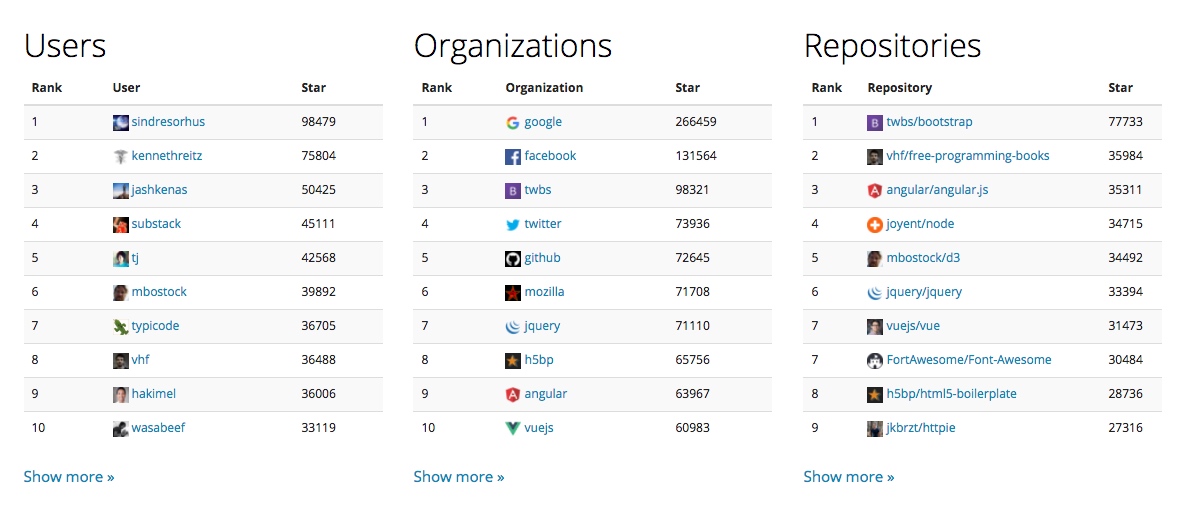Screen dimensions: 1201x526
Task: Visit joyent/node repository link
Action: (921, 224)
